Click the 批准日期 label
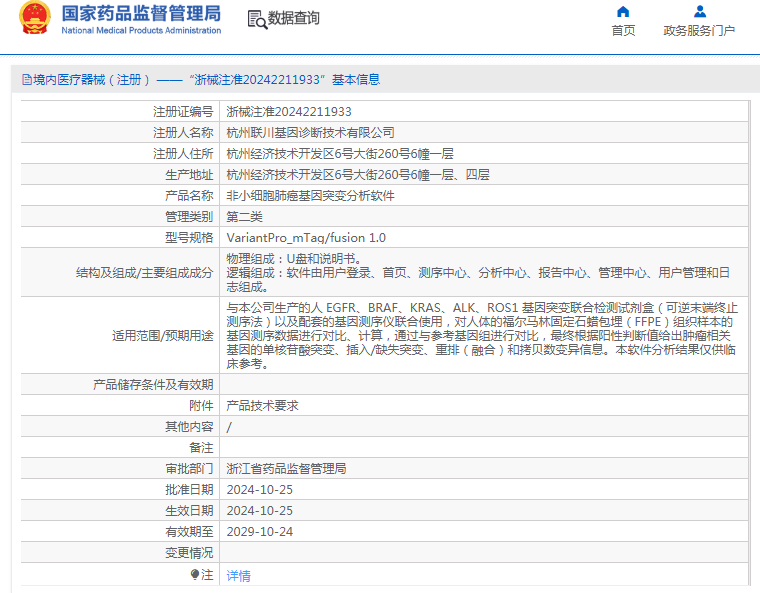The image size is (760, 593). [189, 490]
